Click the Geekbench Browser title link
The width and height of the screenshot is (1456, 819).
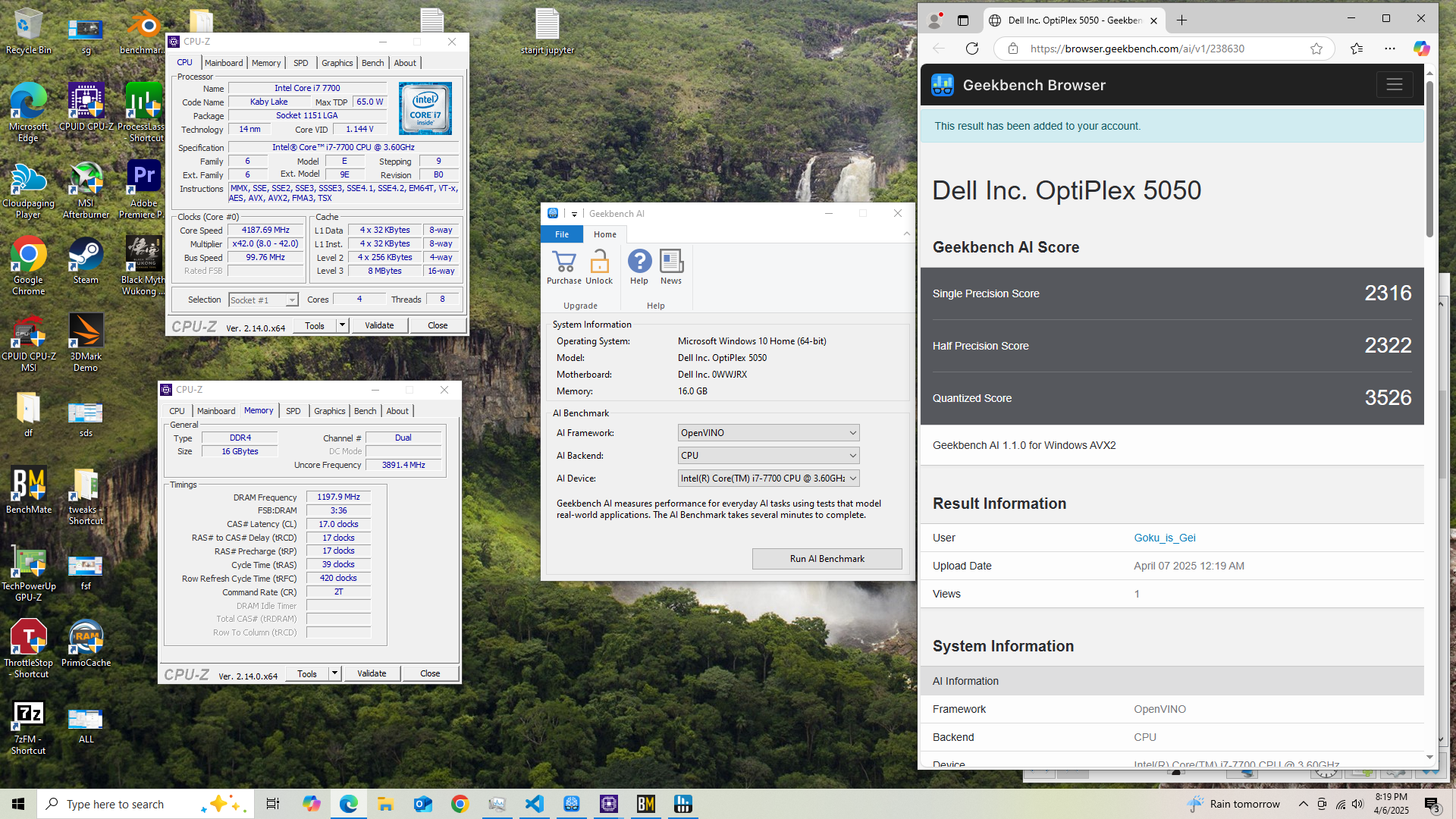point(1034,85)
